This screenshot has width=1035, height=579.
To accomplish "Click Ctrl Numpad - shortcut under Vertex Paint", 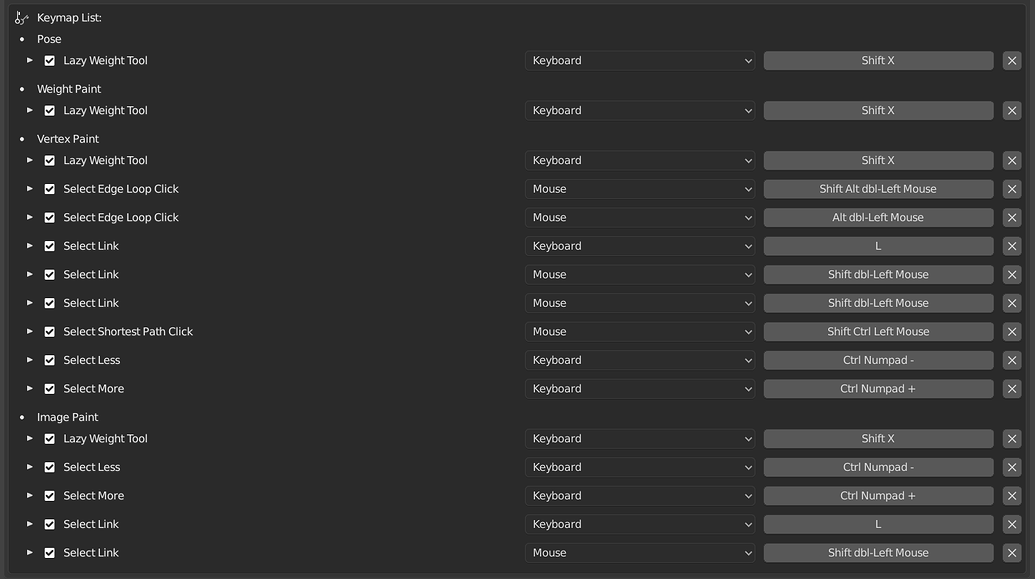I will click(x=878, y=360).
